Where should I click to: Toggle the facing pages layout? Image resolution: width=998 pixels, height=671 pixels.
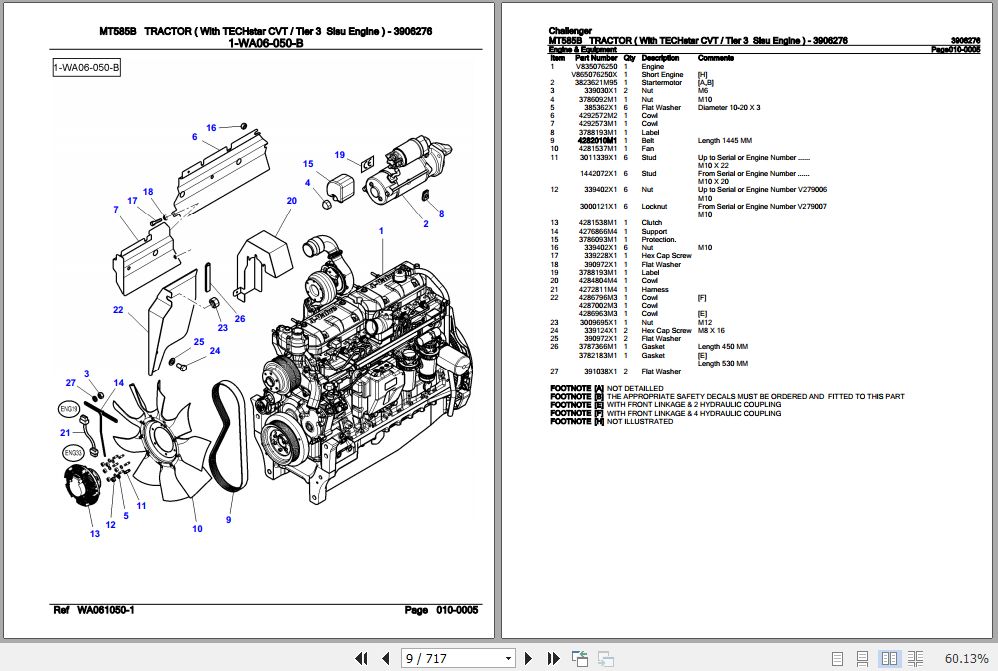point(888,658)
